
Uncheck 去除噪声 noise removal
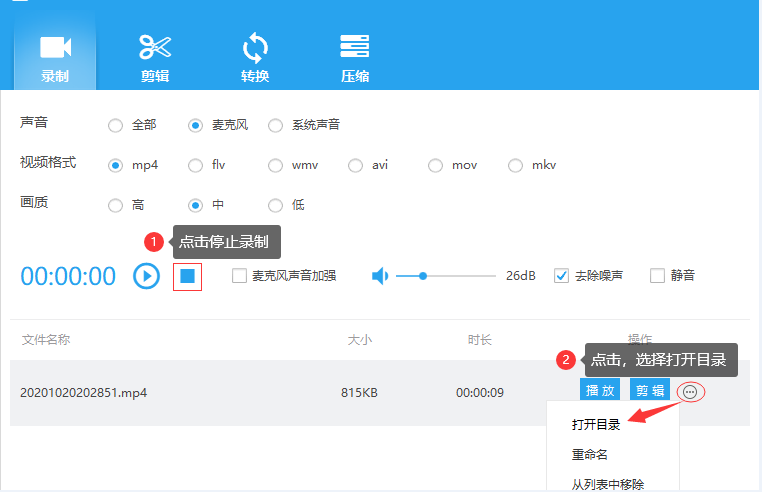tap(561, 276)
